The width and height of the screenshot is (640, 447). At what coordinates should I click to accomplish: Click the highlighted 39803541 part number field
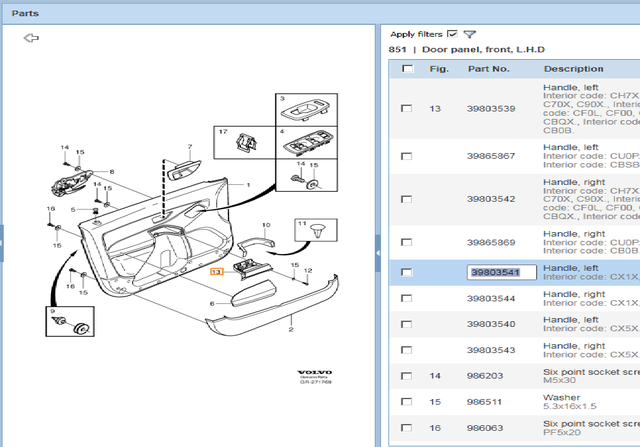click(502, 272)
